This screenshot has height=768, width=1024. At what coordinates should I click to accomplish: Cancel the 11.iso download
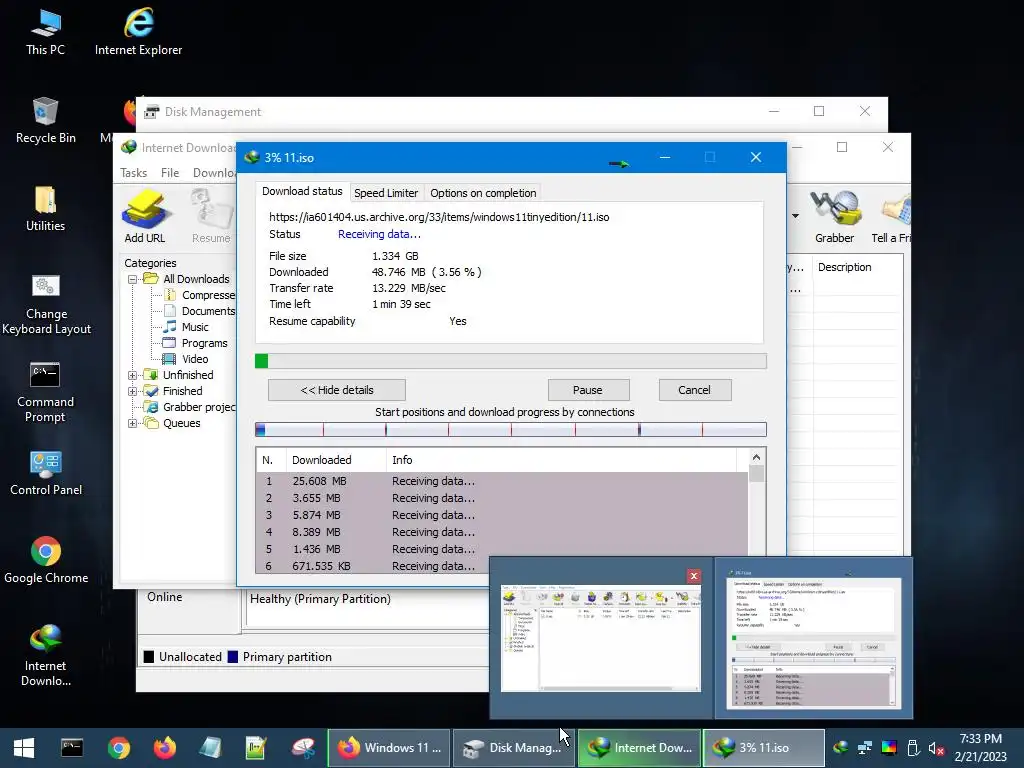[694, 390]
